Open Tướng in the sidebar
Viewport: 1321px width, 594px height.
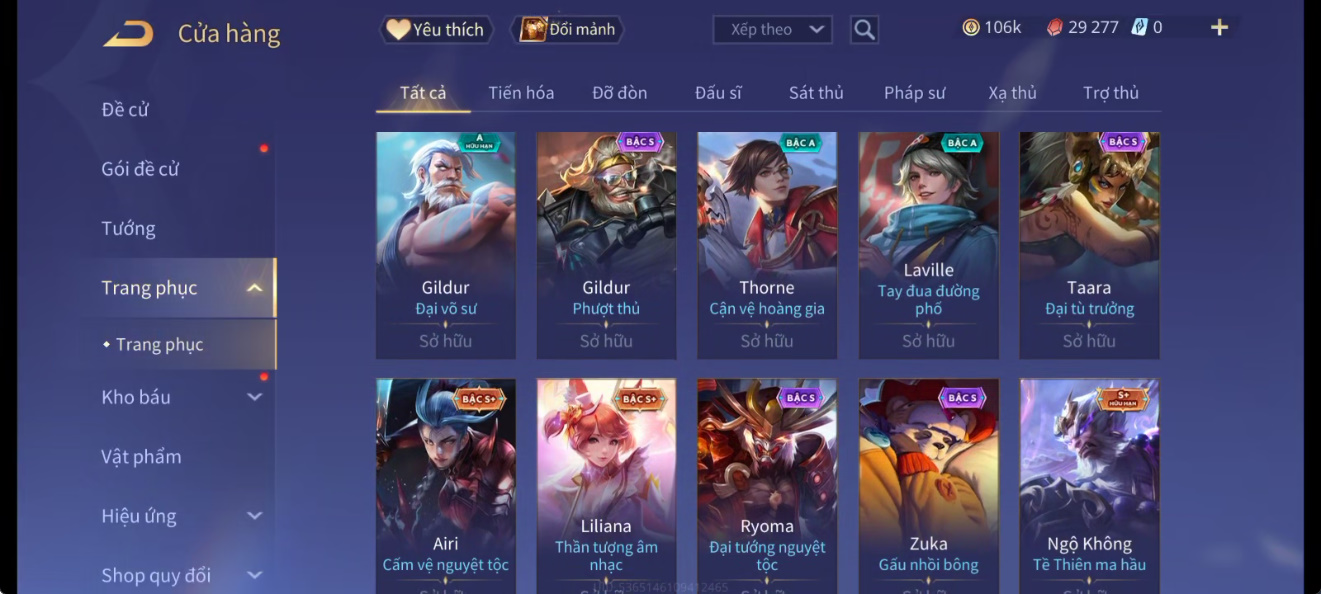click(129, 229)
